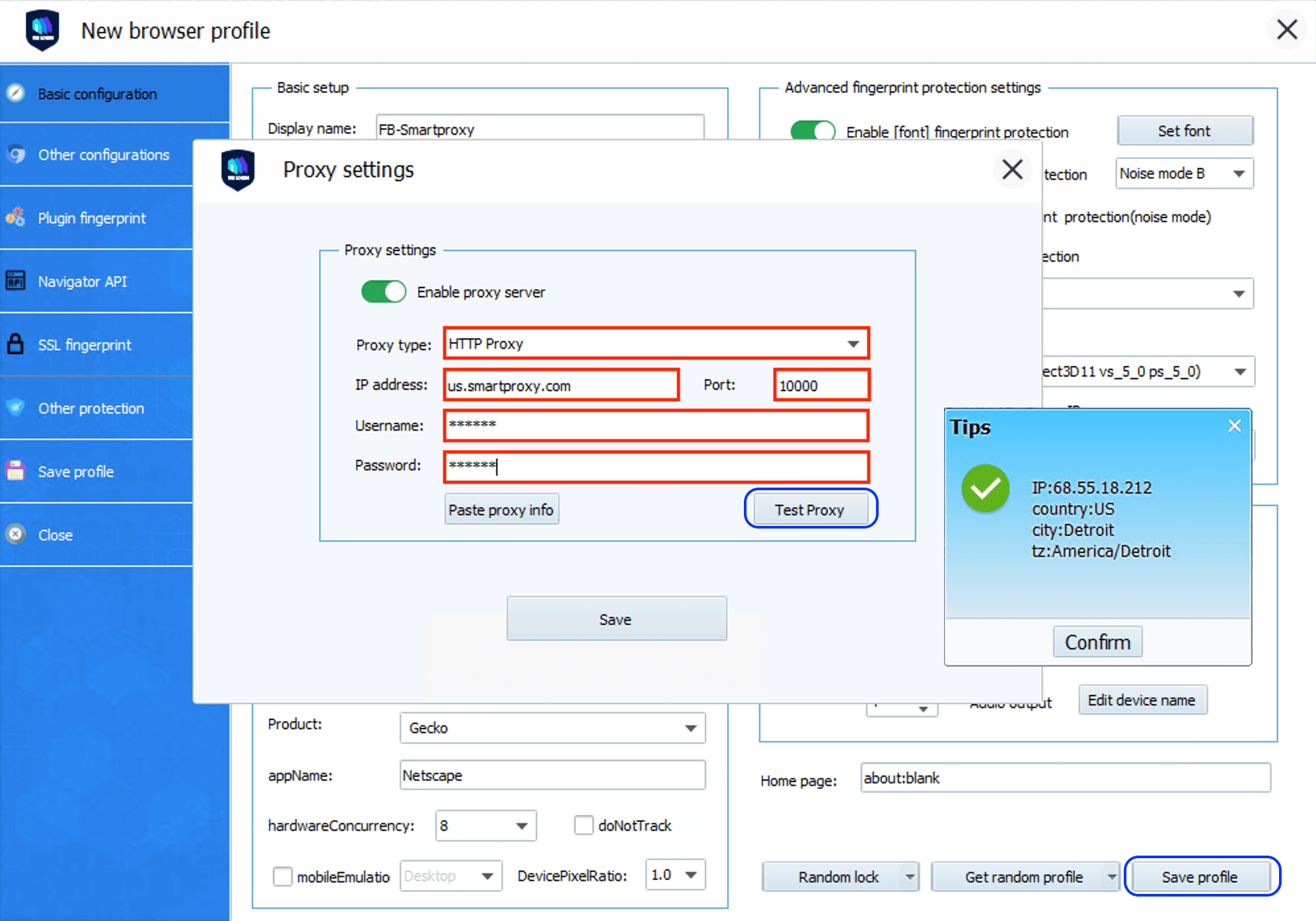Open the Plugin fingerprint section
This screenshot has height=921, width=1316.
click(x=96, y=218)
